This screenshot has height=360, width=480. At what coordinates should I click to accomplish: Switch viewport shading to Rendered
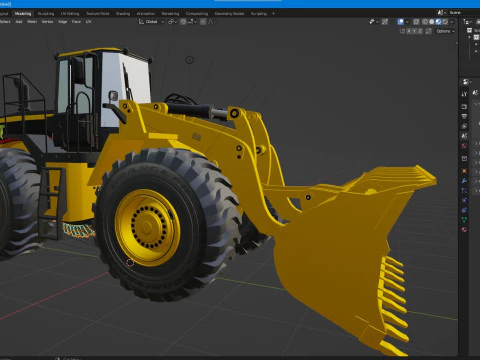tap(445, 22)
